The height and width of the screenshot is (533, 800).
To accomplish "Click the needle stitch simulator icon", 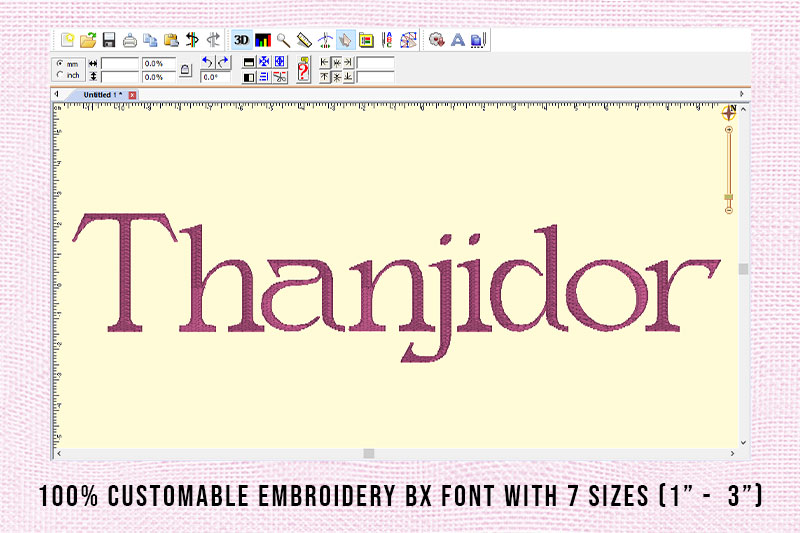I will [x=324, y=40].
